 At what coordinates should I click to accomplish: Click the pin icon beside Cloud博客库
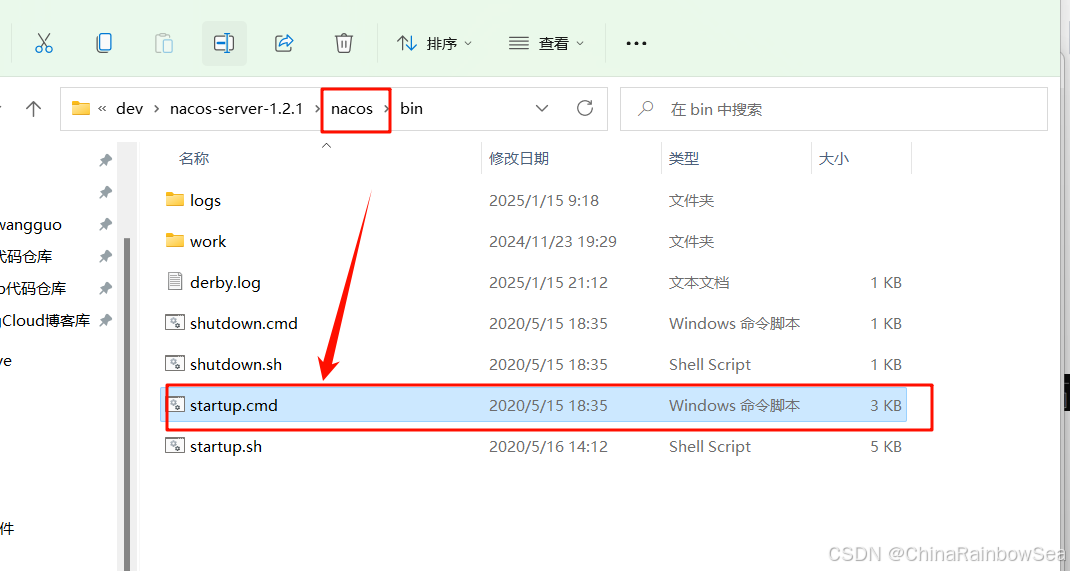pyautogui.click(x=105, y=320)
